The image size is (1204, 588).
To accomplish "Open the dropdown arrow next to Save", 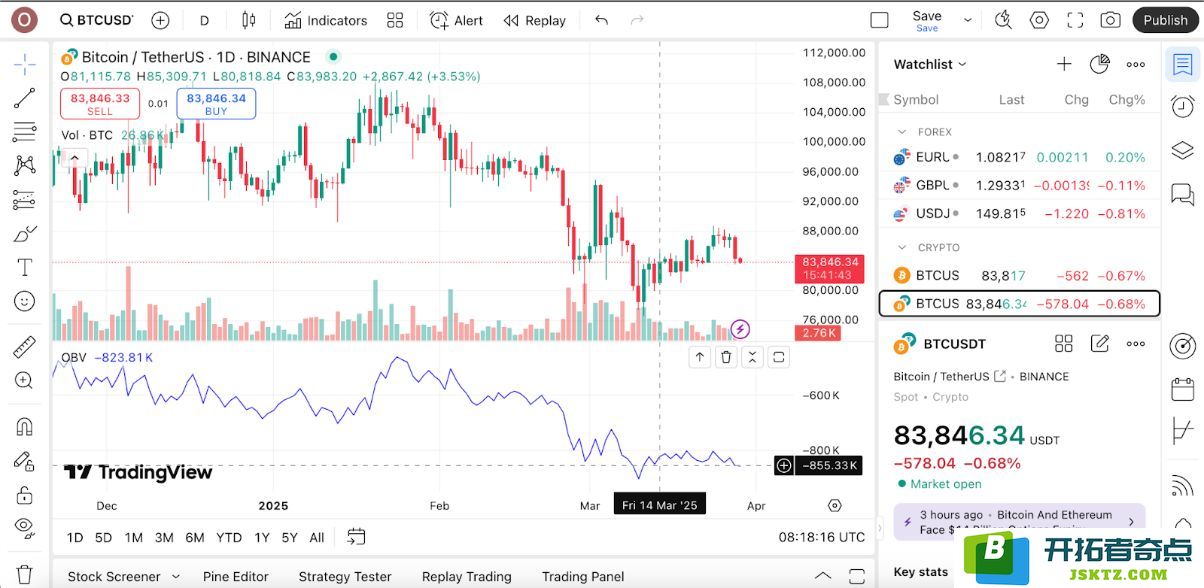I will click(x=967, y=20).
